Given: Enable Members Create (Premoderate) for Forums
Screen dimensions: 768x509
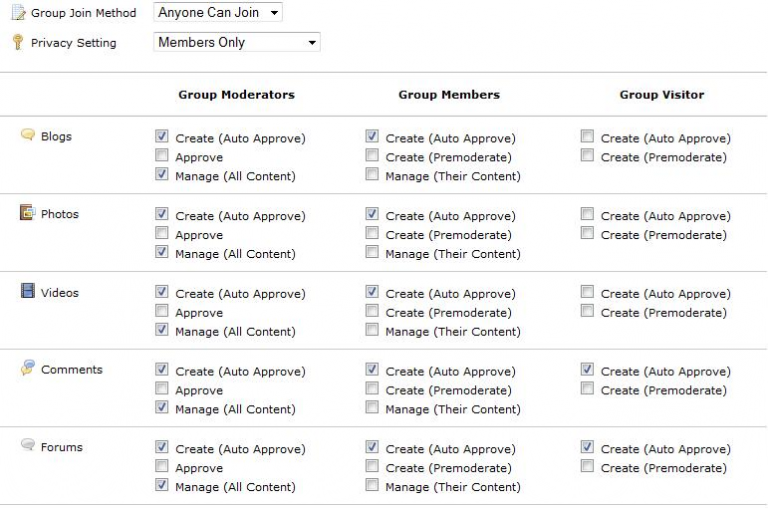Looking at the screenshot, I should click(x=372, y=466).
